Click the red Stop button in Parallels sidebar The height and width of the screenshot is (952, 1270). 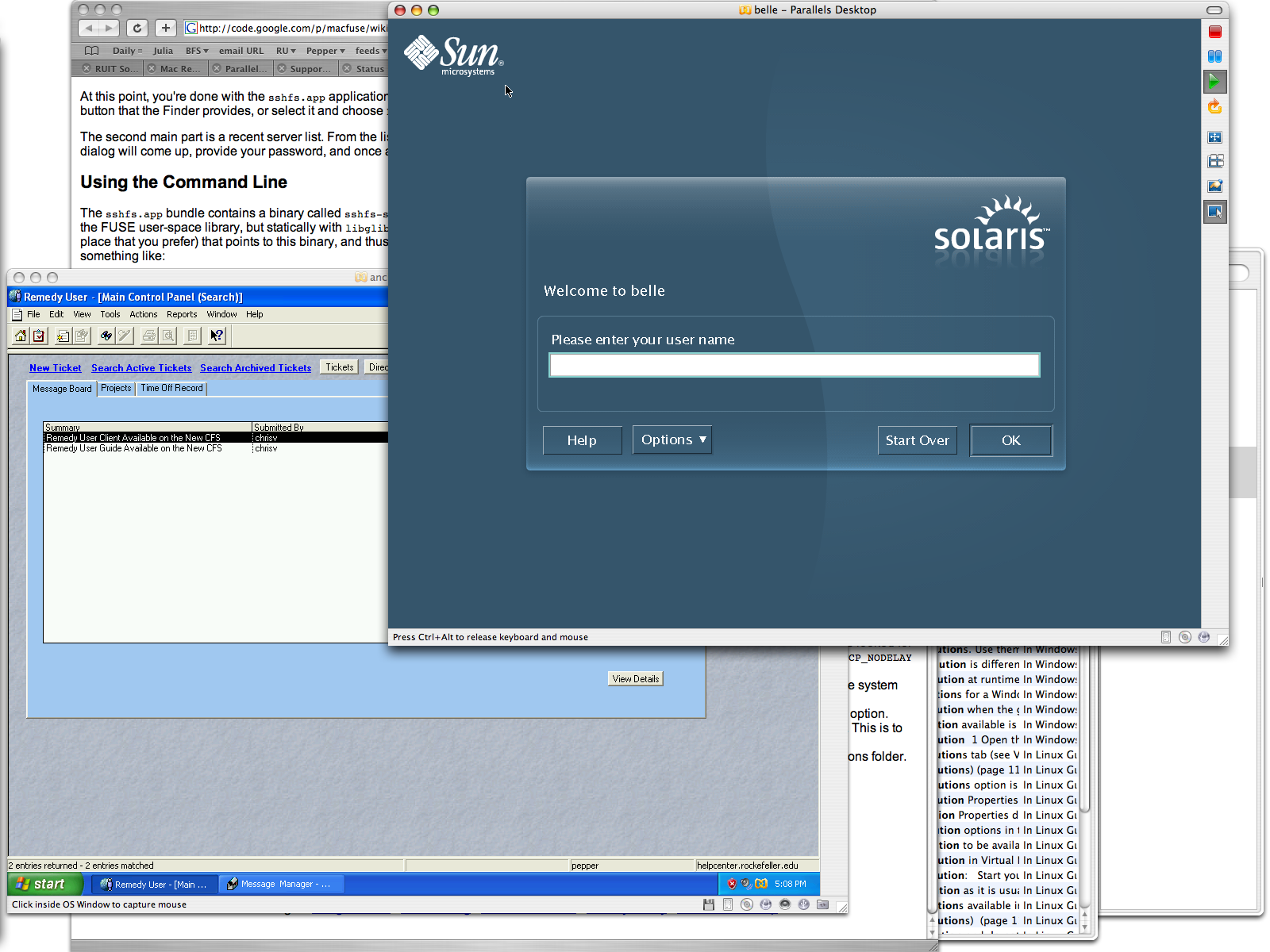coord(1214,32)
